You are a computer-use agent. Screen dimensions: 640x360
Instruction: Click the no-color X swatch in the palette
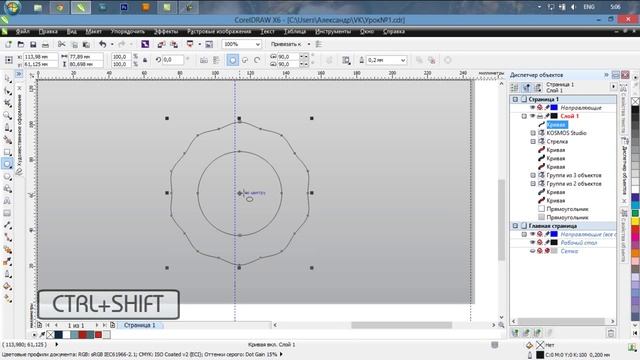[x=636, y=101]
